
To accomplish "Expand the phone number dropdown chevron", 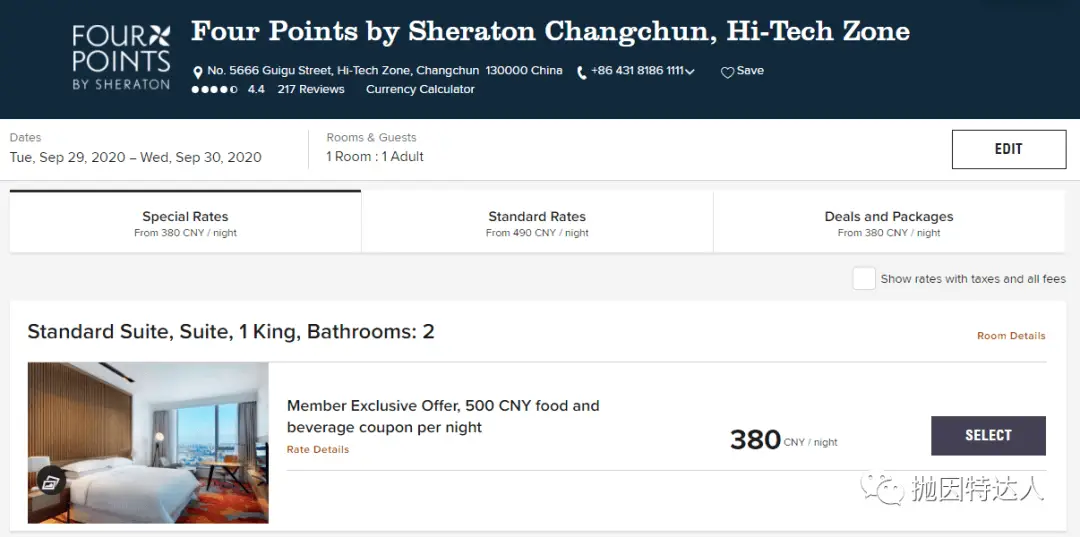I will (690, 72).
